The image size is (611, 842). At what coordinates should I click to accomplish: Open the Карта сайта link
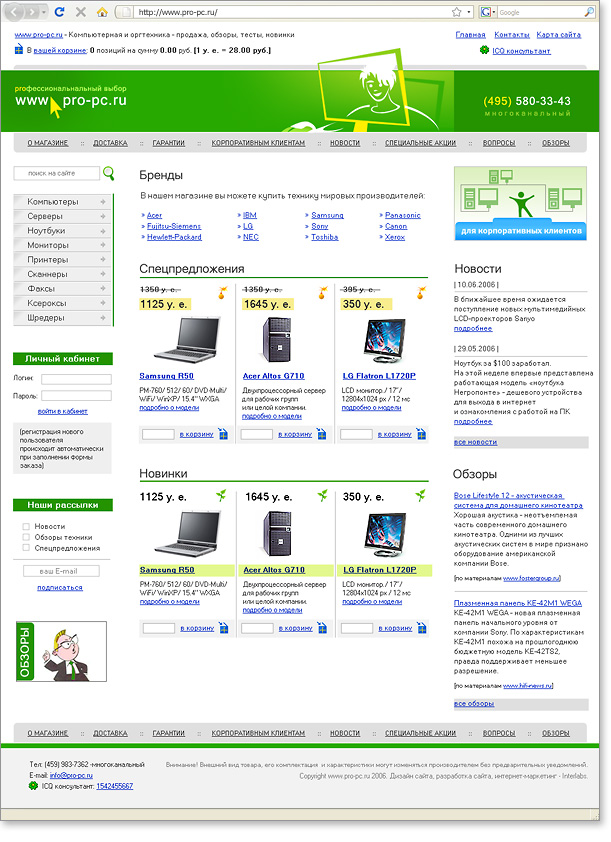pyautogui.click(x=558, y=34)
